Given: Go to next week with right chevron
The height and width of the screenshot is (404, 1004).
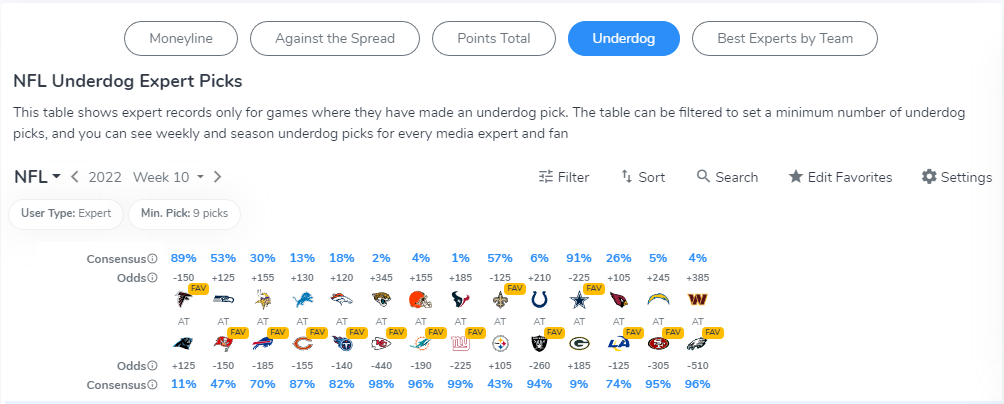Looking at the screenshot, I should coord(218,177).
